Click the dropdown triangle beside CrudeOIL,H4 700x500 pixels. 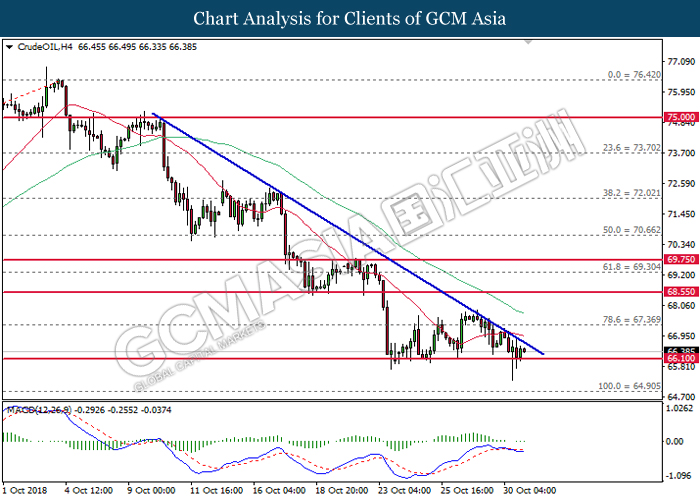click(9, 47)
